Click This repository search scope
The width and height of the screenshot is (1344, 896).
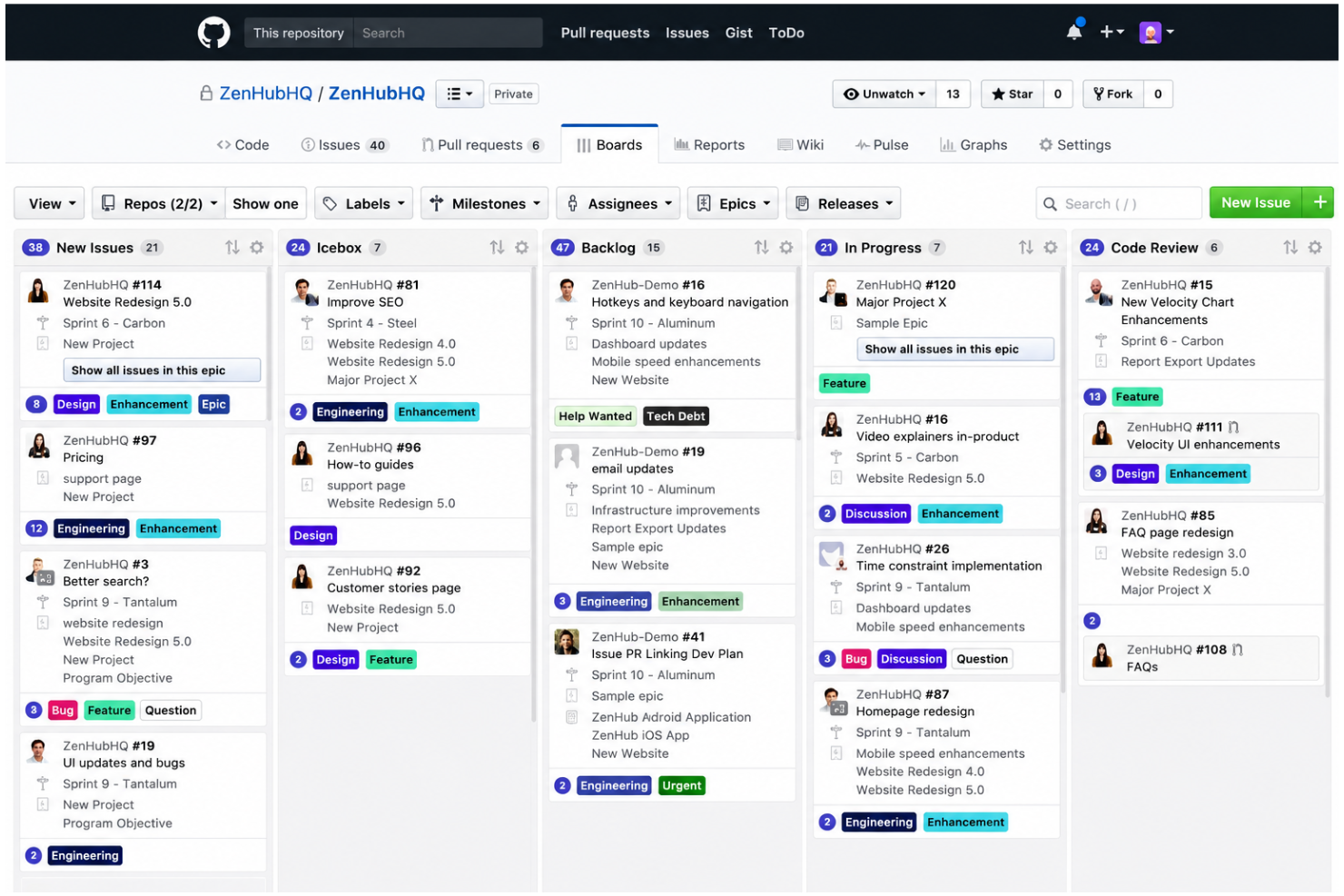(299, 33)
